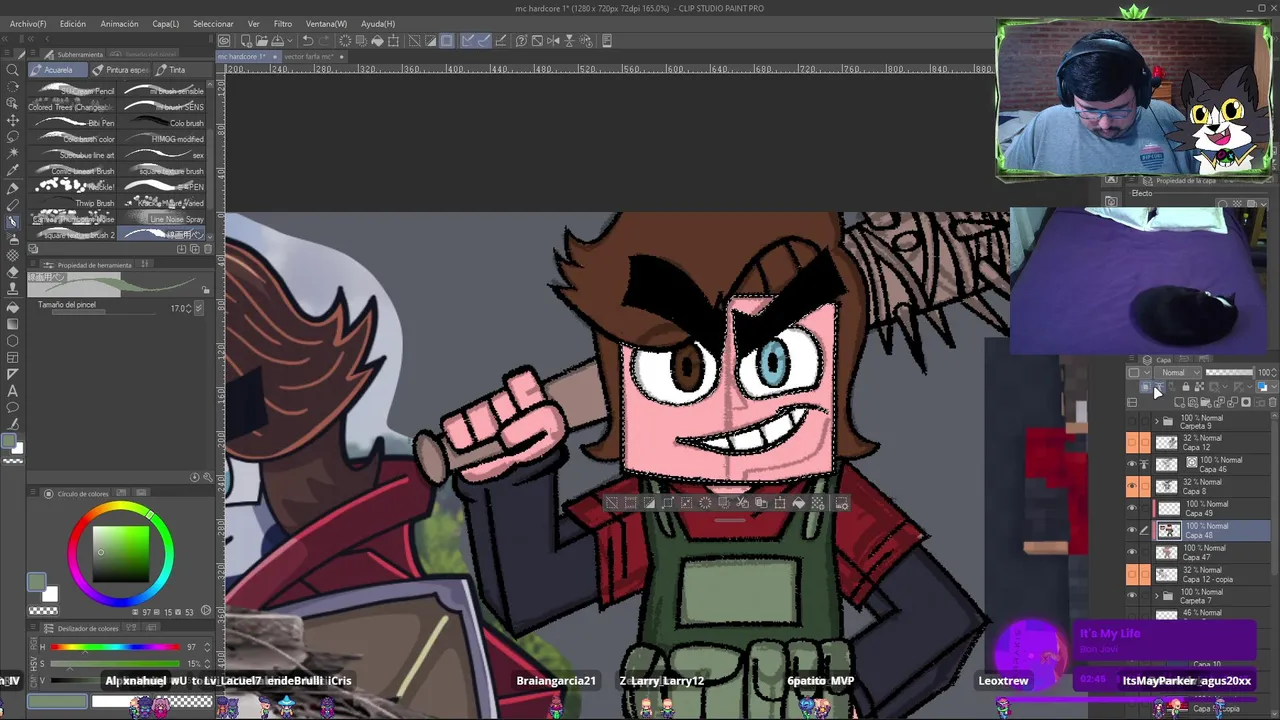Select the Zoom magnifier tool

[x=13, y=70]
